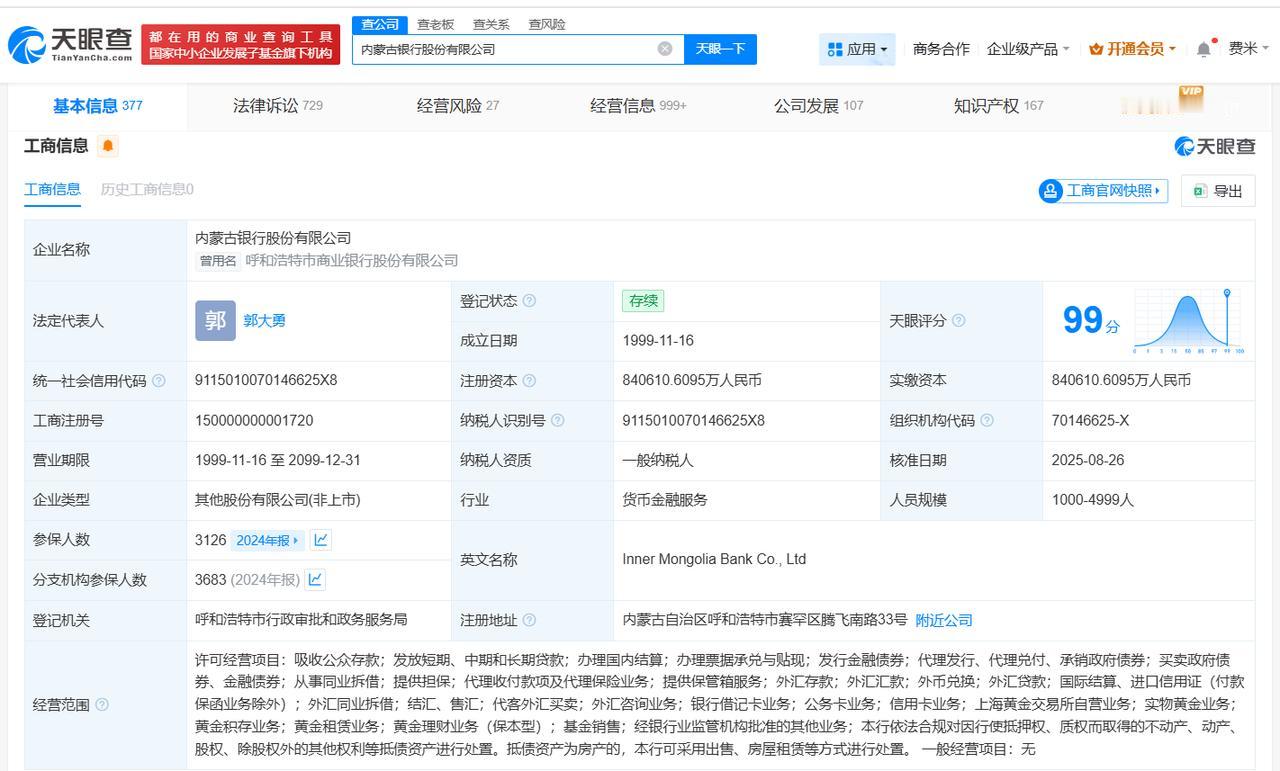The width and height of the screenshot is (1280, 771).
Task: Click former name 呼和浩特市商业银行股份有限公司
Action: pyautogui.click(x=352, y=261)
